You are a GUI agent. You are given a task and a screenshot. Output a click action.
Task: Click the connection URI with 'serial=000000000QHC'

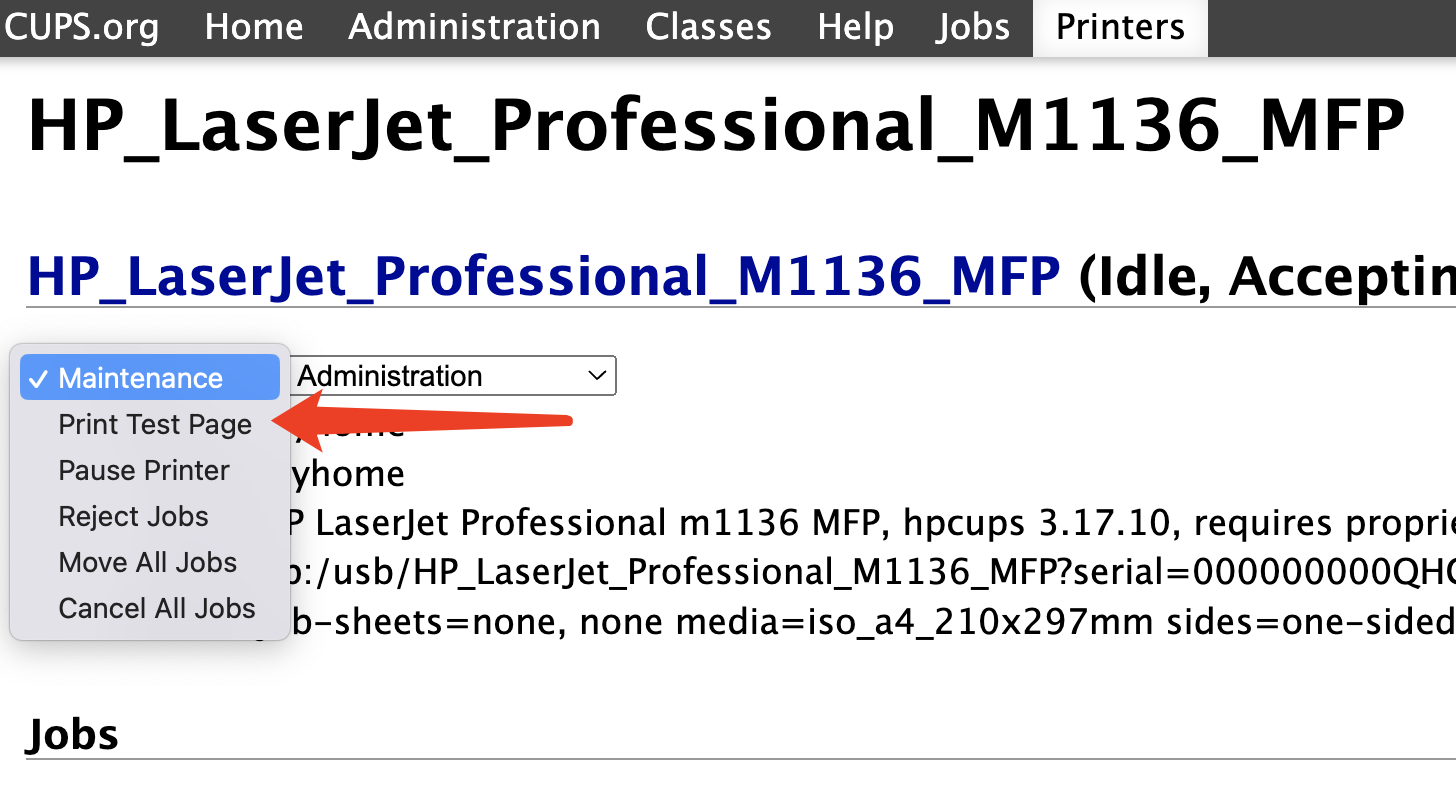pyautogui.click(x=873, y=572)
